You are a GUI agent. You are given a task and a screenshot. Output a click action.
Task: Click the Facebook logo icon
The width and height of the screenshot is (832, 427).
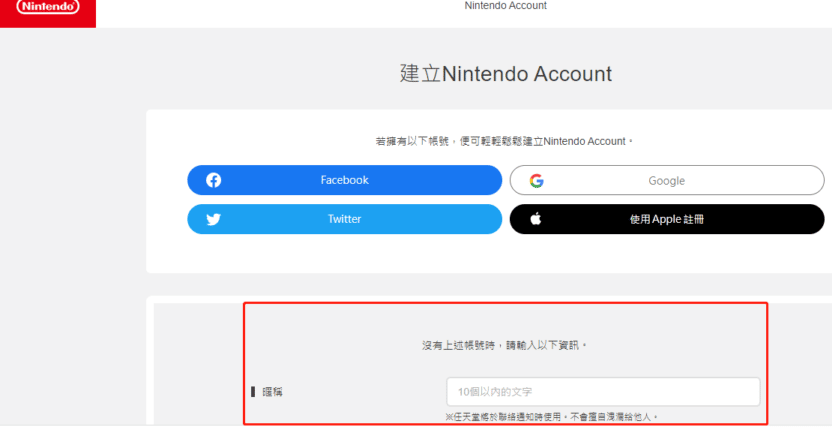pyautogui.click(x=213, y=180)
